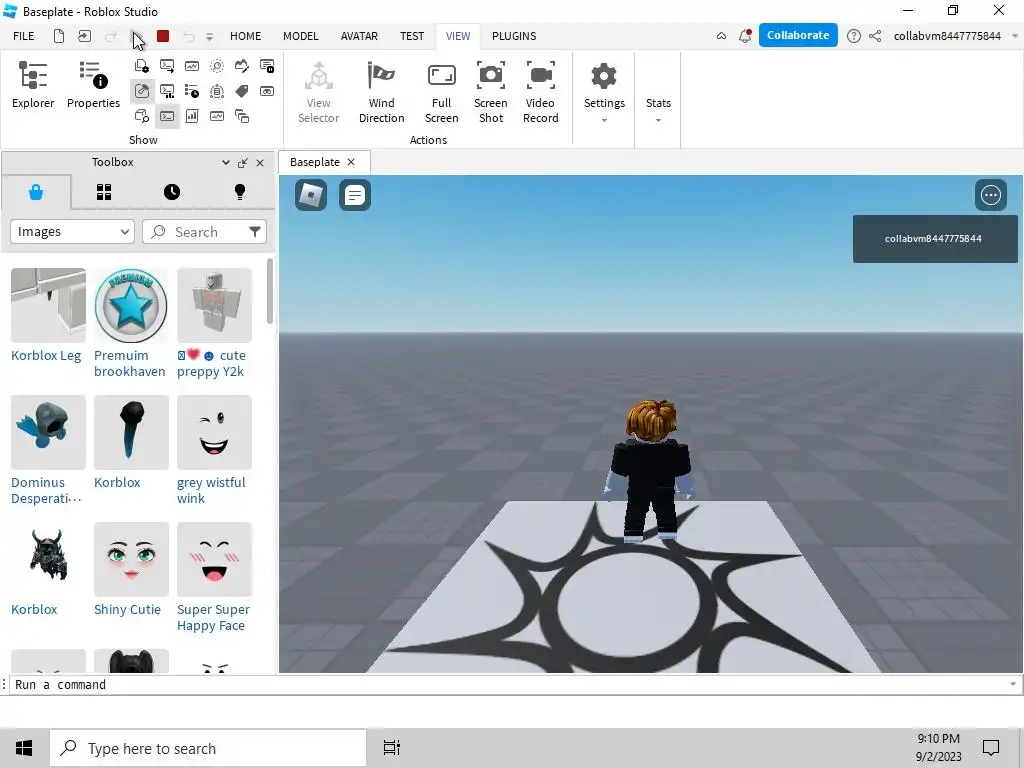Screen dimensions: 1024x768
Task: Switch to the MODEL ribbon tab
Action: click(300, 36)
